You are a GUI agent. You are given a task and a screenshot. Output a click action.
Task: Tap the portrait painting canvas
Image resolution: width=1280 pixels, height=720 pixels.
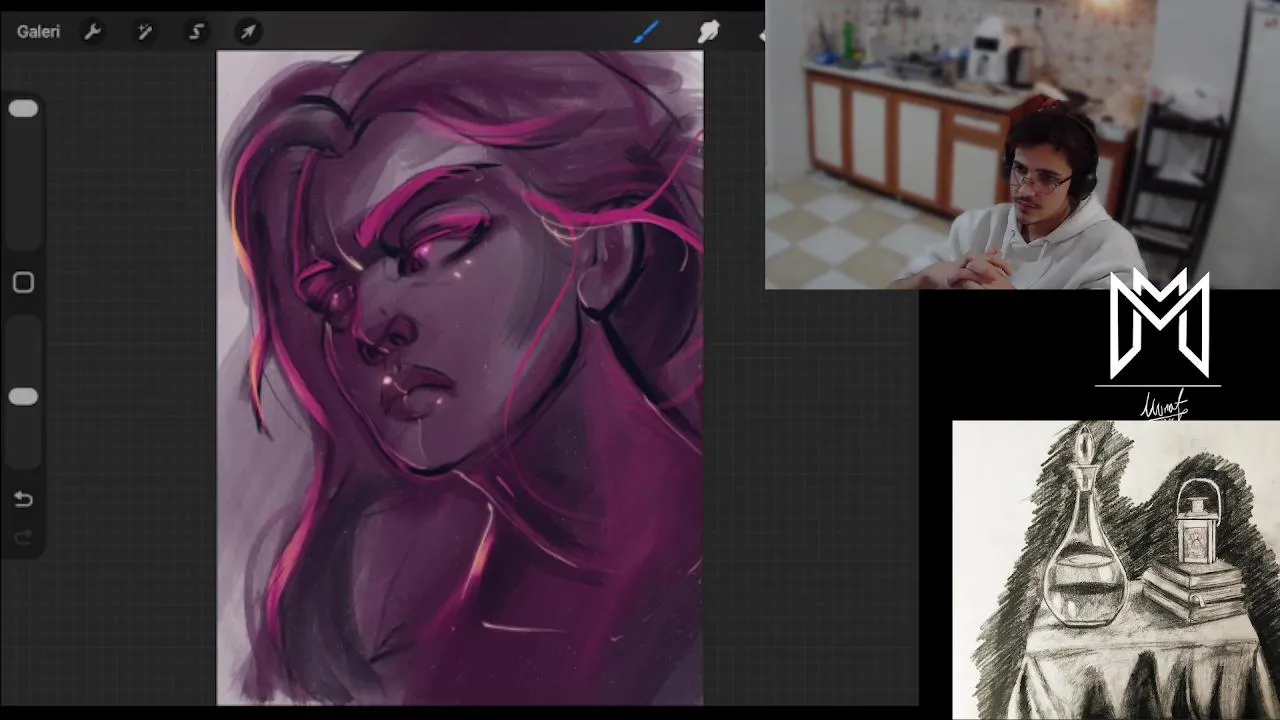(x=460, y=378)
